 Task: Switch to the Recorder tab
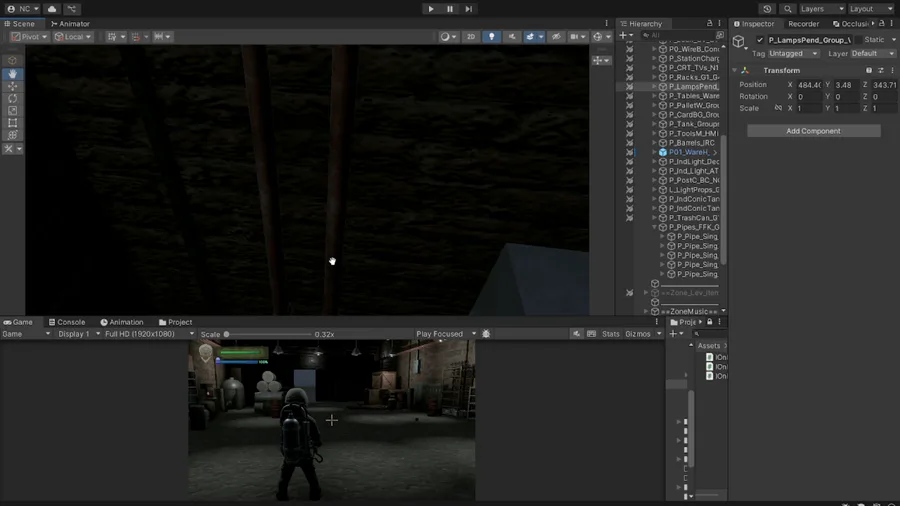803,24
